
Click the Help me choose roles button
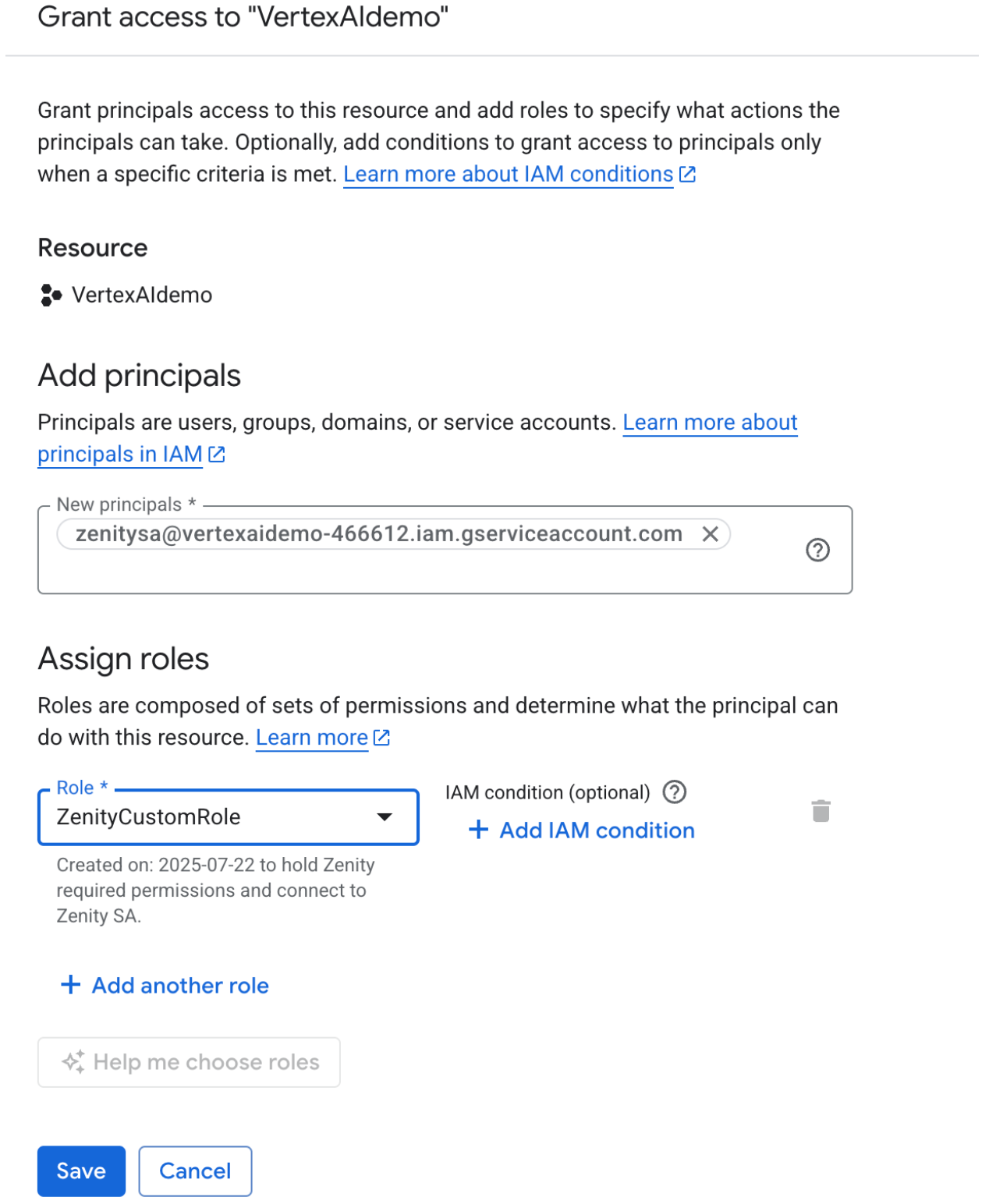tap(206, 1062)
